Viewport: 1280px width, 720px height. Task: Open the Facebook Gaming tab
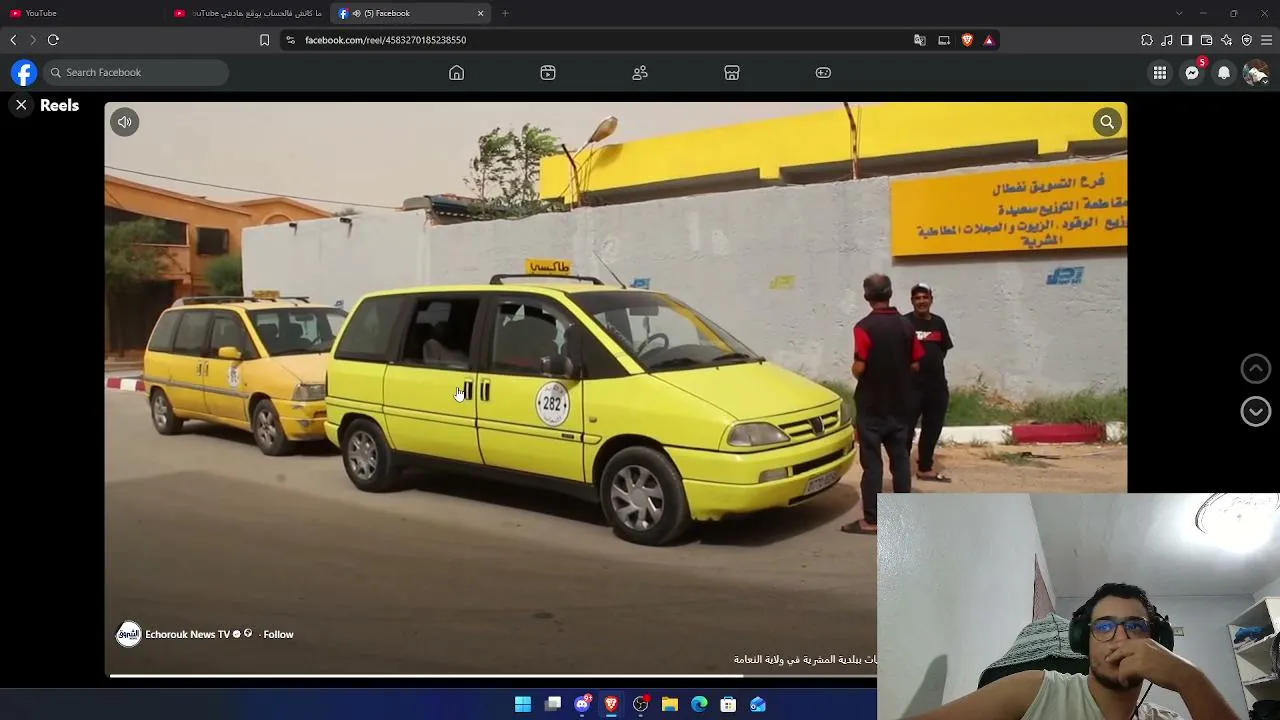(x=823, y=73)
